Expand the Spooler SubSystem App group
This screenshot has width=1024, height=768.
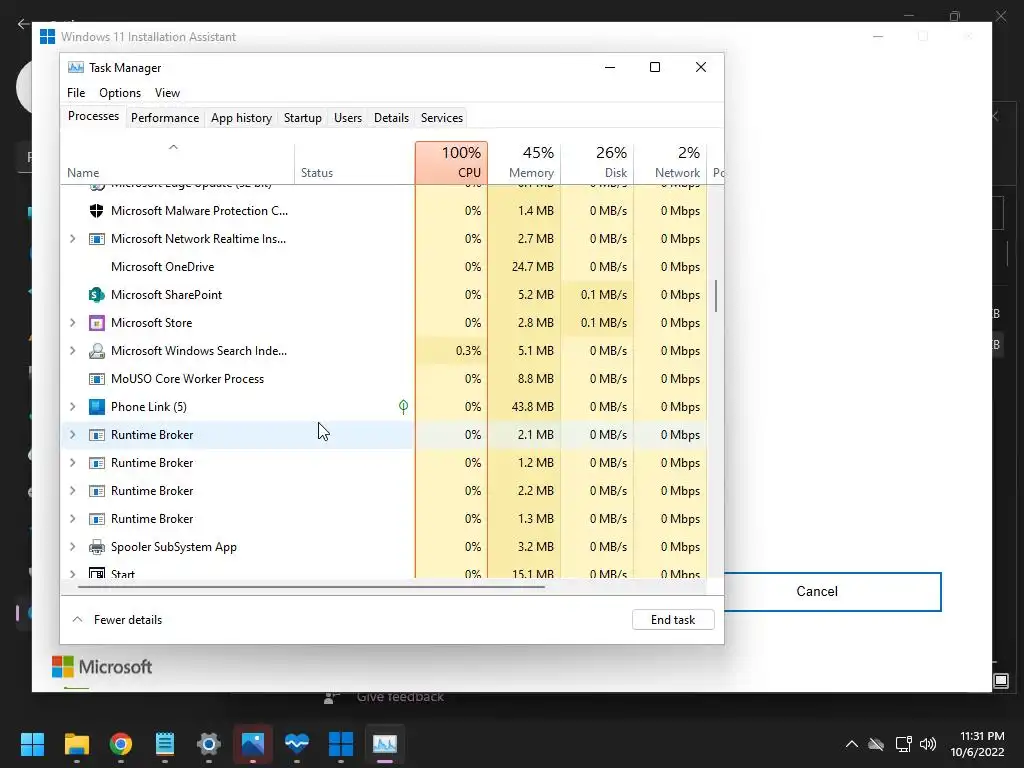[x=72, y=547]
